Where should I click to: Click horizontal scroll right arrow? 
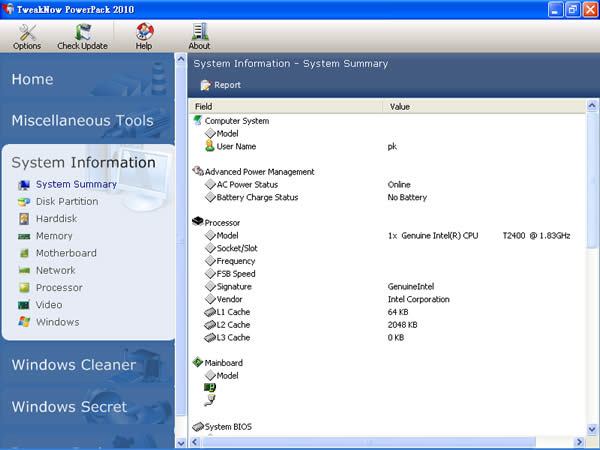tap(580, 442)
